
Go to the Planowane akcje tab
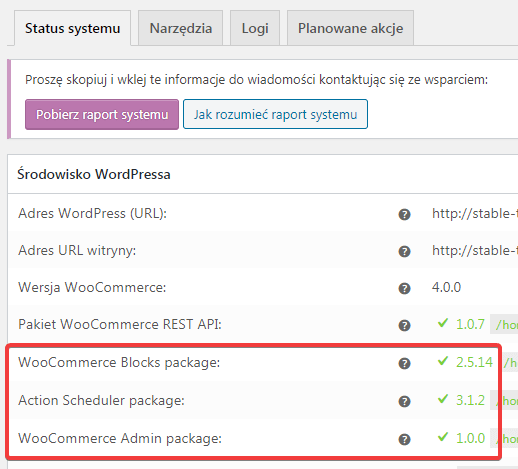[350, 28]
